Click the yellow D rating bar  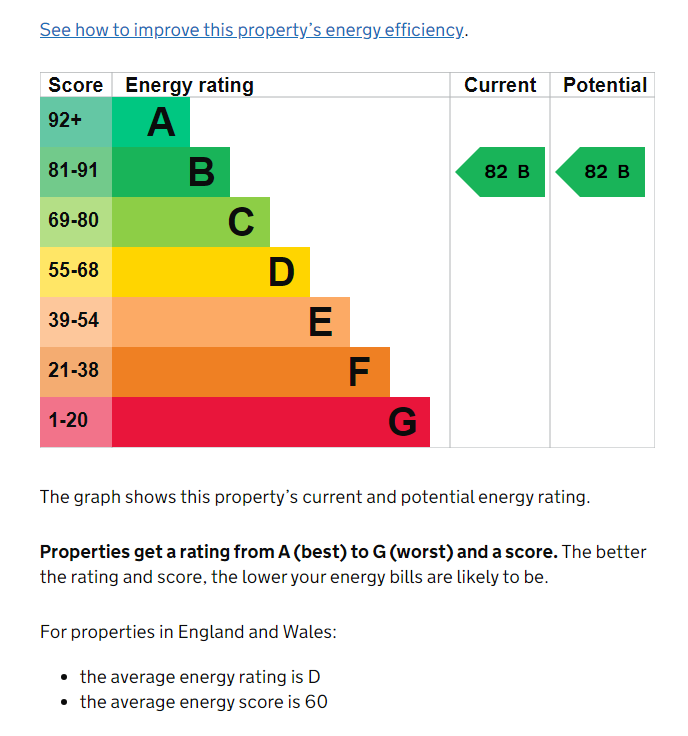tap(211, 272)
